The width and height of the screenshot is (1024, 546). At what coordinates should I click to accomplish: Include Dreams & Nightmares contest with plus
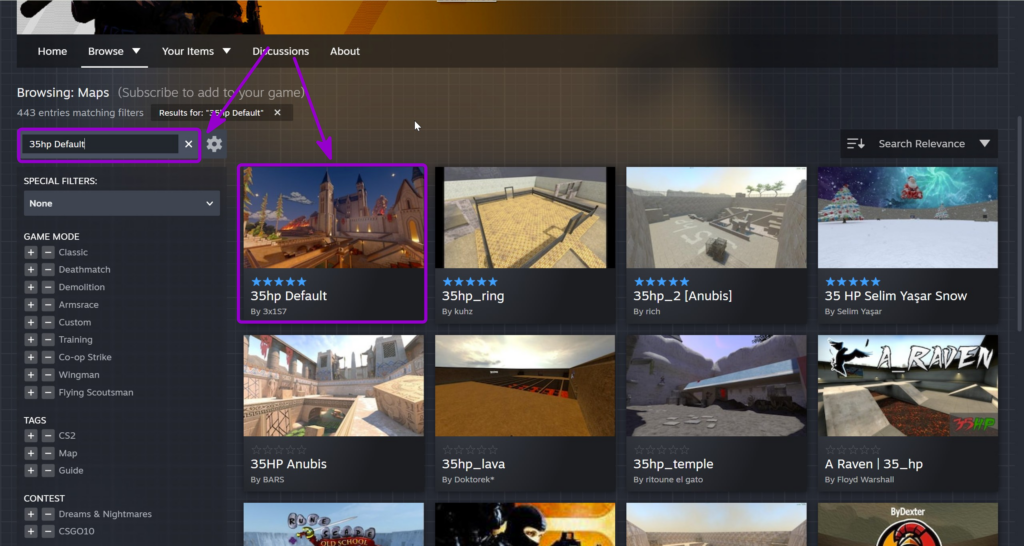point(31,514)
